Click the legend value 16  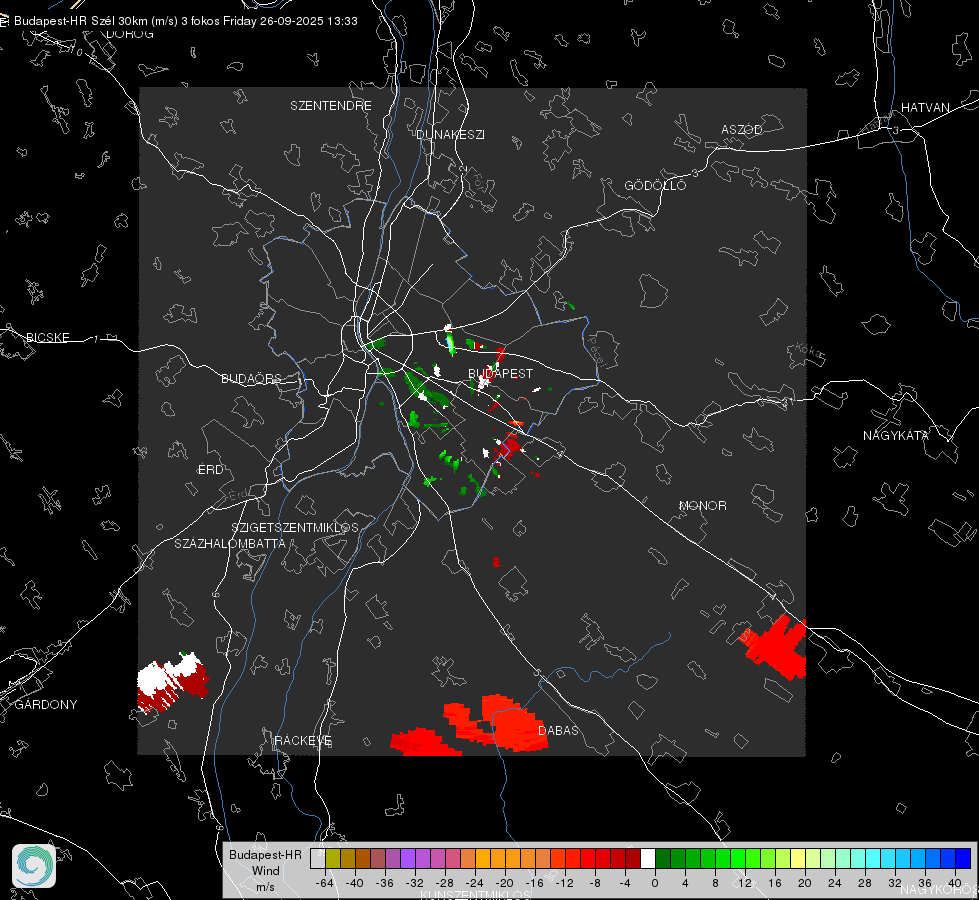(x=775, y=883)
